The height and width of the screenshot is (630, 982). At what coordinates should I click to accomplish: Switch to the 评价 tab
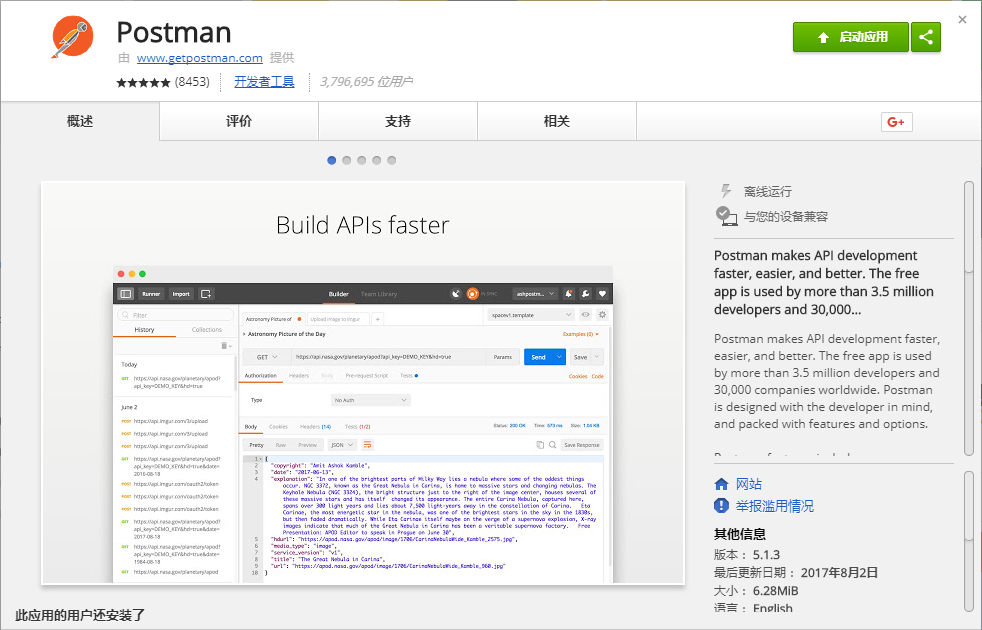(x=239, y=121)
